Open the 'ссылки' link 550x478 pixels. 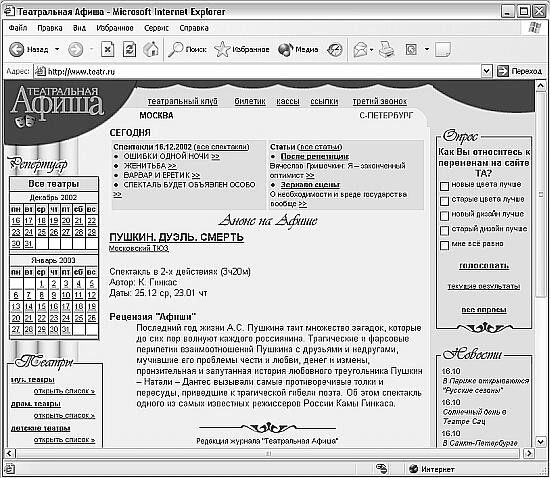[324, 101]
